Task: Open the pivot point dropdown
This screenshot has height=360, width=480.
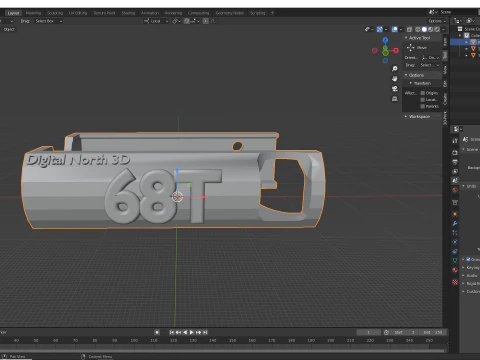Action: tap(176, 21)
